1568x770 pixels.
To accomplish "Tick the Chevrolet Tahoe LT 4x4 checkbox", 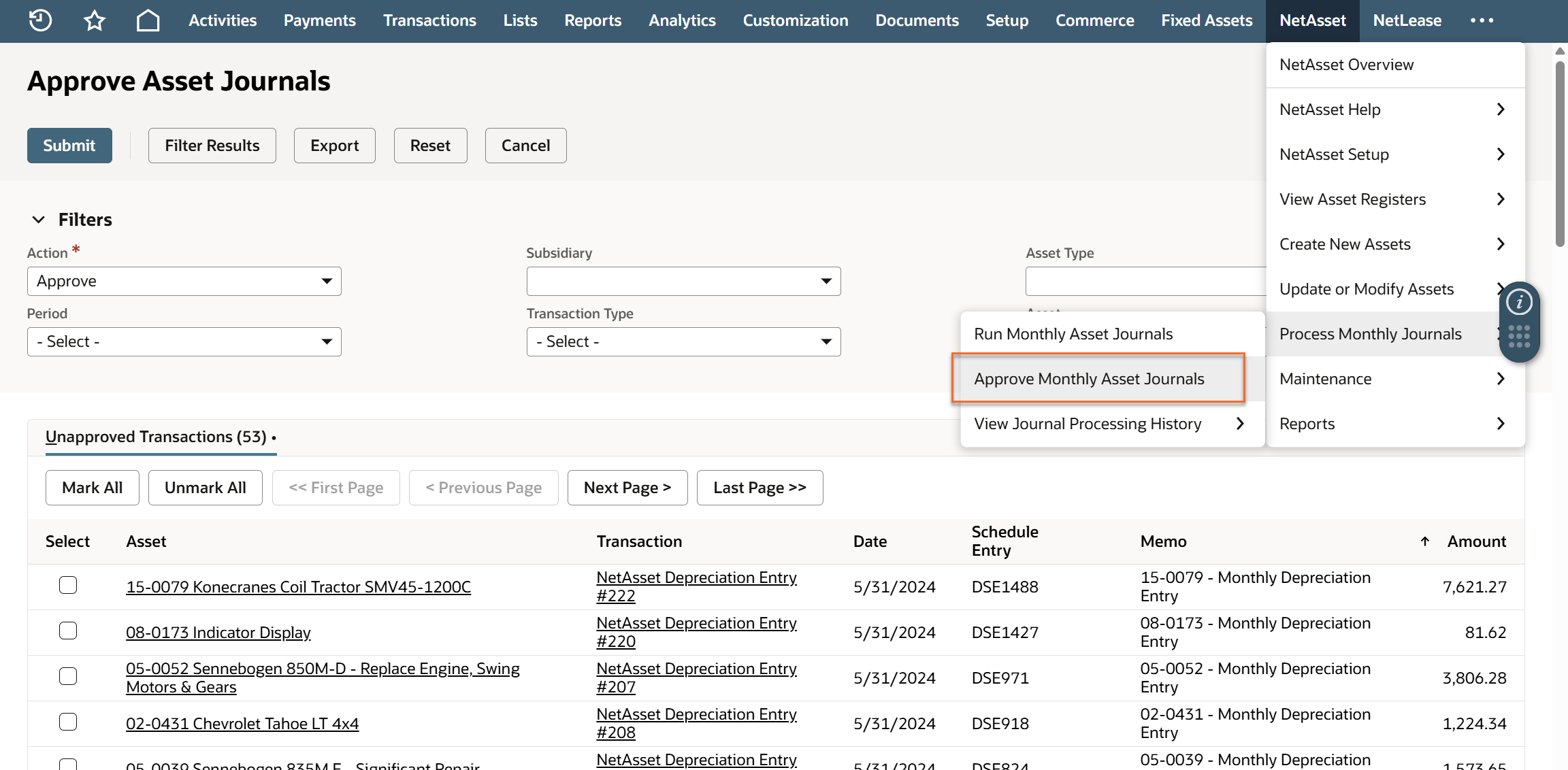I will 68,722.
